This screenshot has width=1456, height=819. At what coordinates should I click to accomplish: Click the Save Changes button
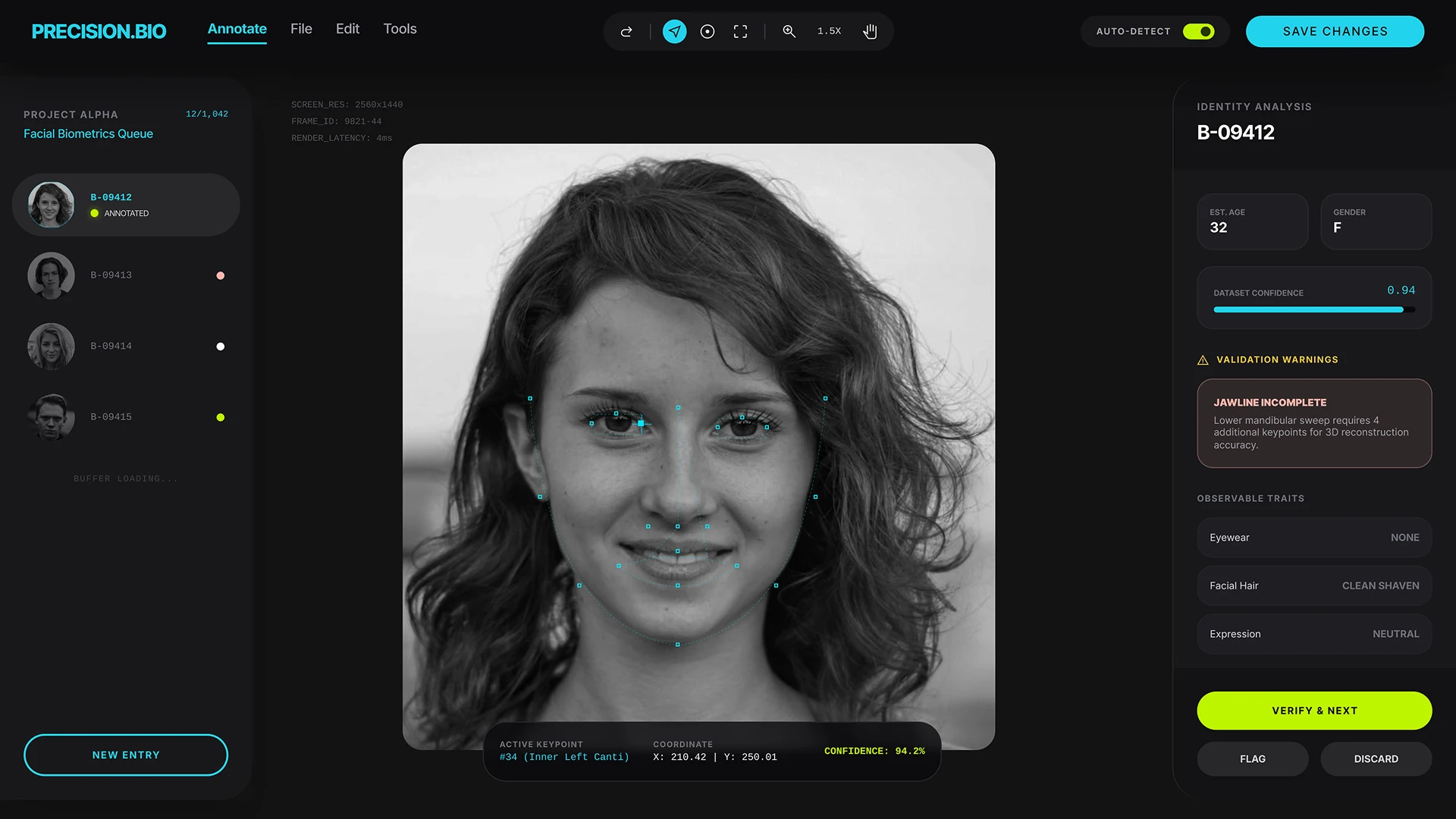coord(1335,32)
